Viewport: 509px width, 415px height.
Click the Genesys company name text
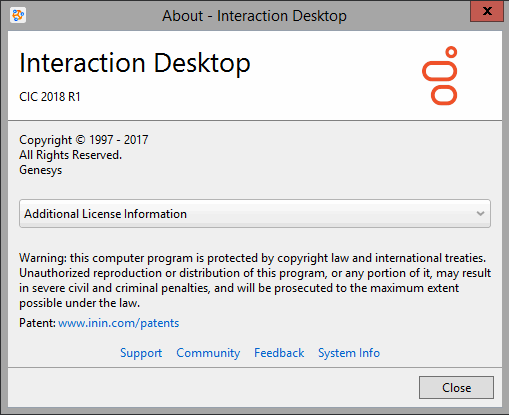click(x=41, y=170)
